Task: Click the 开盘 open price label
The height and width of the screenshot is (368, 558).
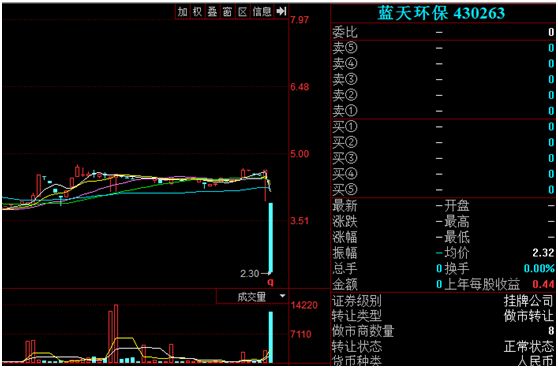Action: tap(457, 206)
